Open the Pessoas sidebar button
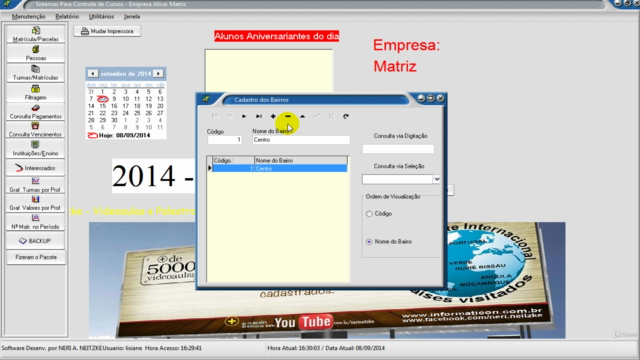The image size is (640, 360). [x=36, y=53]
